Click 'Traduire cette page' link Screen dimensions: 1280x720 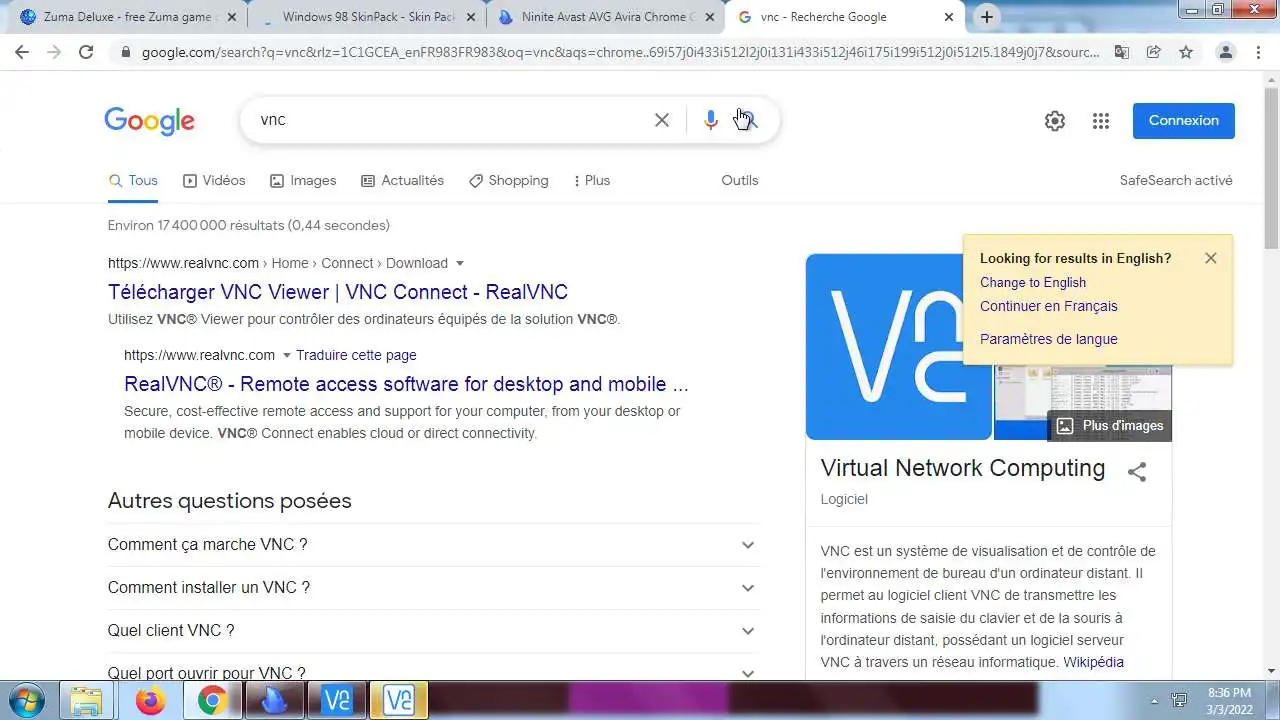pyautogui.click(x=356, y=355)
